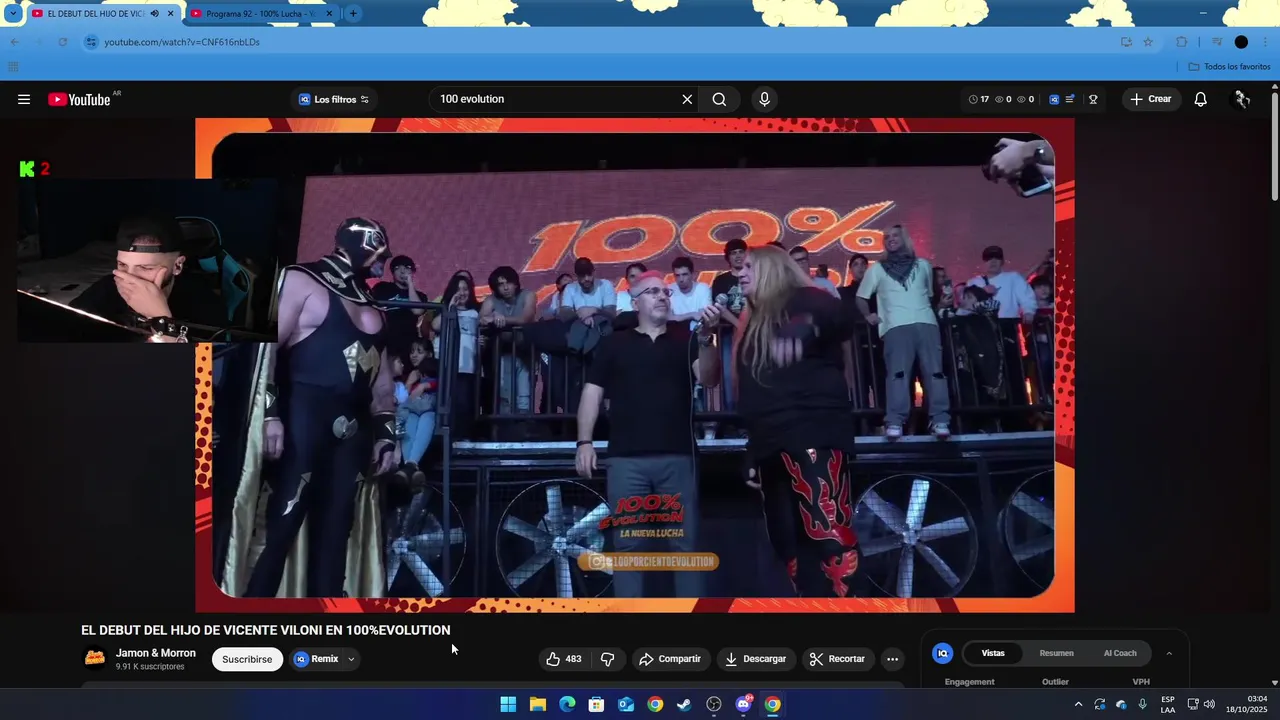Open a new browser tab
This screenshot has width=1280, height=720.
(353, 14)
